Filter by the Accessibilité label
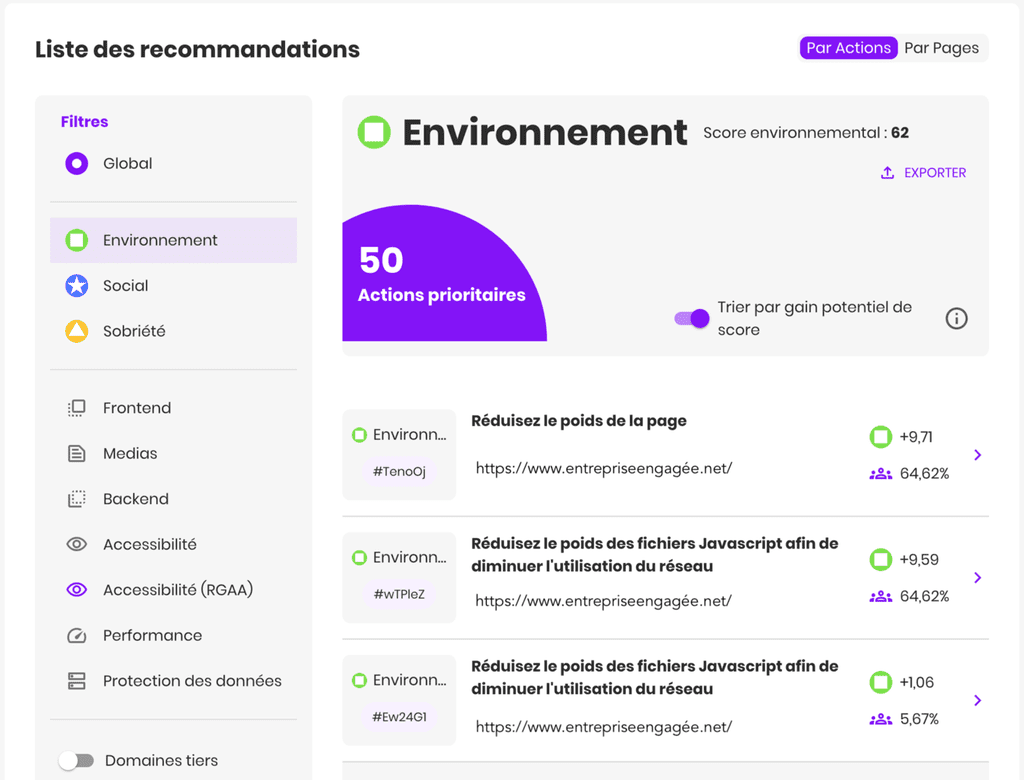 [150, 544]
